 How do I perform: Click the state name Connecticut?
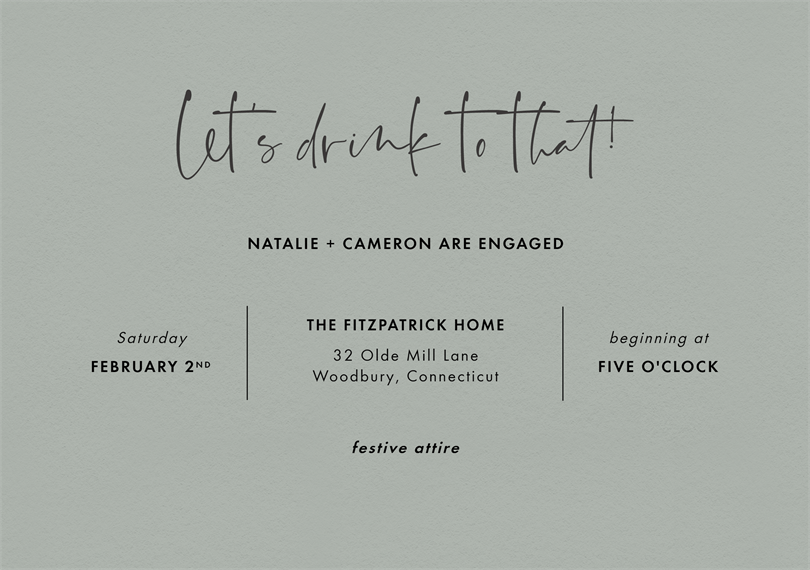click(453, 377)
